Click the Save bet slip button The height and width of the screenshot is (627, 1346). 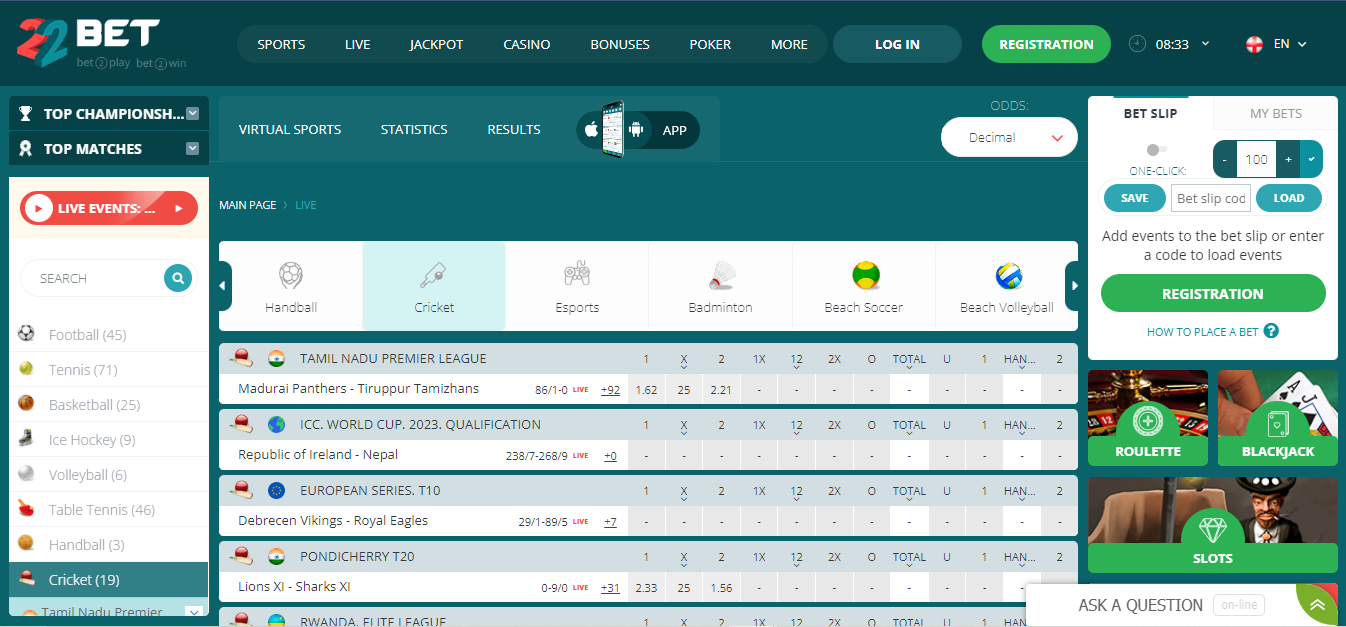click(1135, 198)
